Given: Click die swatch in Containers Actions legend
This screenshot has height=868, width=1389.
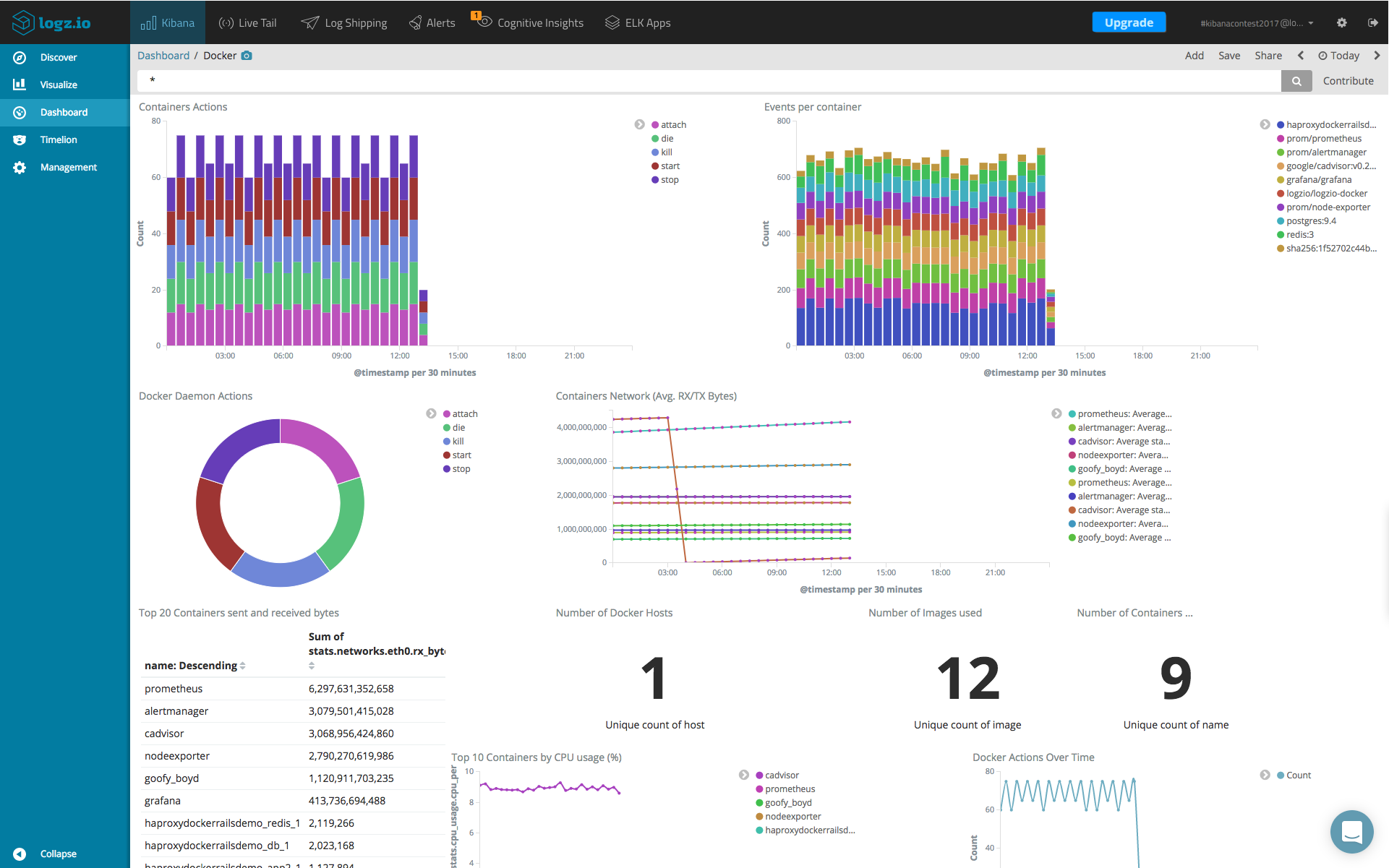Looking at the screenshot, I should coord(655,139).
